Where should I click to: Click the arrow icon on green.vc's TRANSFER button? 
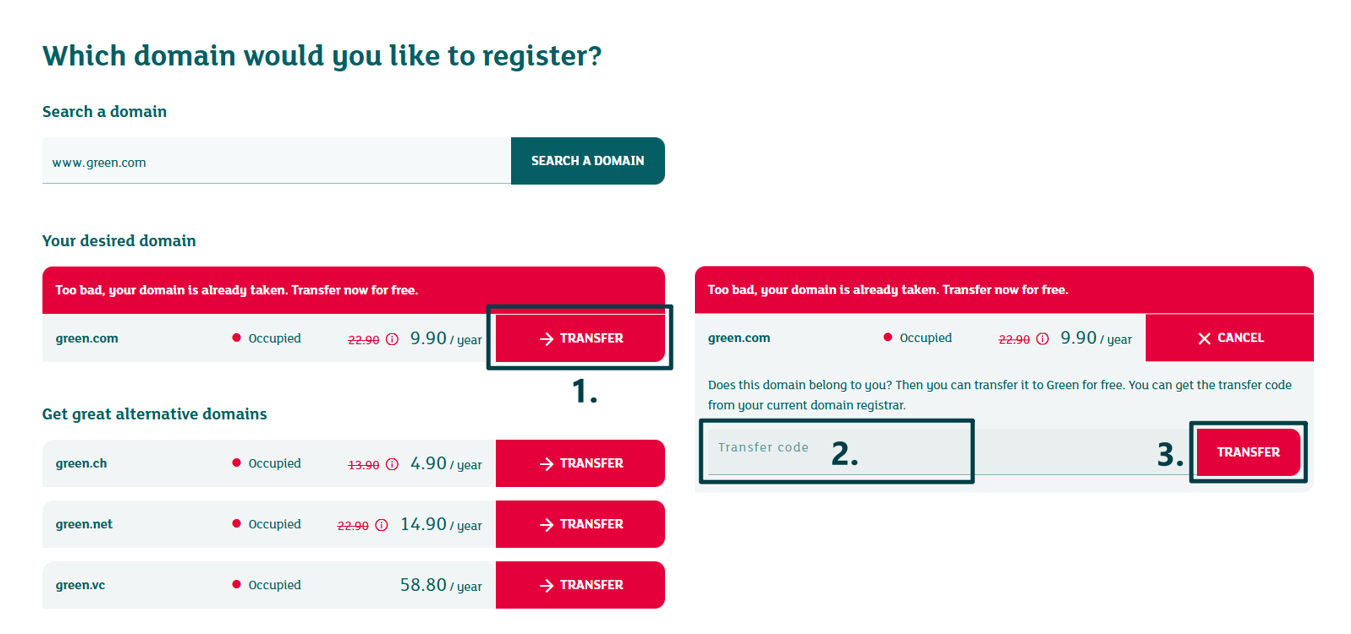point(547,585)
